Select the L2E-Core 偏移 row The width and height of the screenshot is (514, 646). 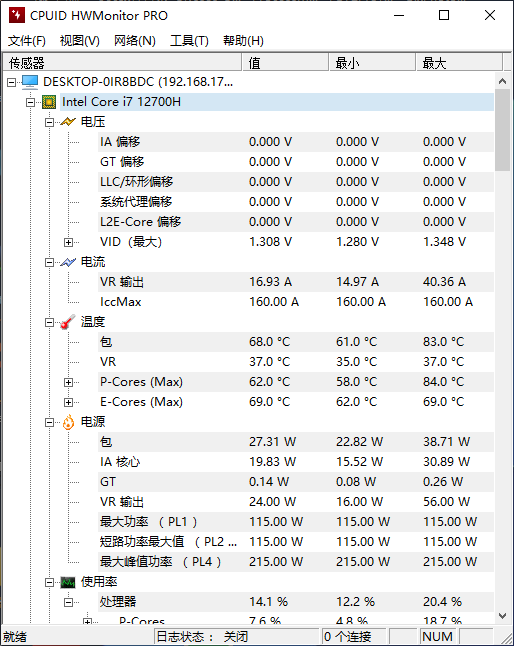point(296,222)
